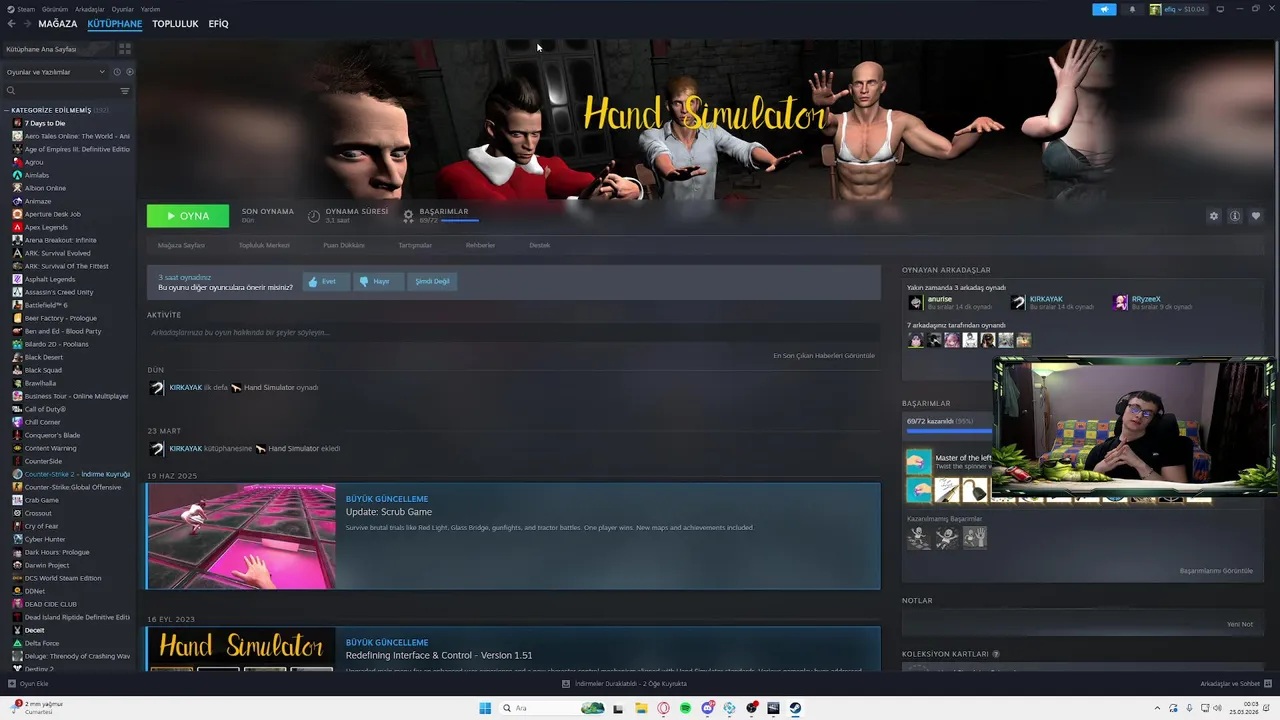Screen dimensions: 1280x720
Task: Open advanced filter options icon
Action: [x=125, y=91]
